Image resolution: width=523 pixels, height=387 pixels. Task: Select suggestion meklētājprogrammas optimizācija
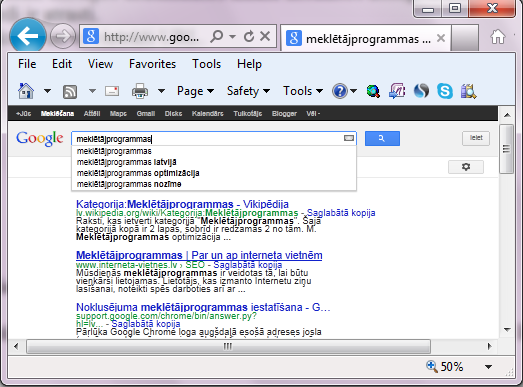[138, 173]
